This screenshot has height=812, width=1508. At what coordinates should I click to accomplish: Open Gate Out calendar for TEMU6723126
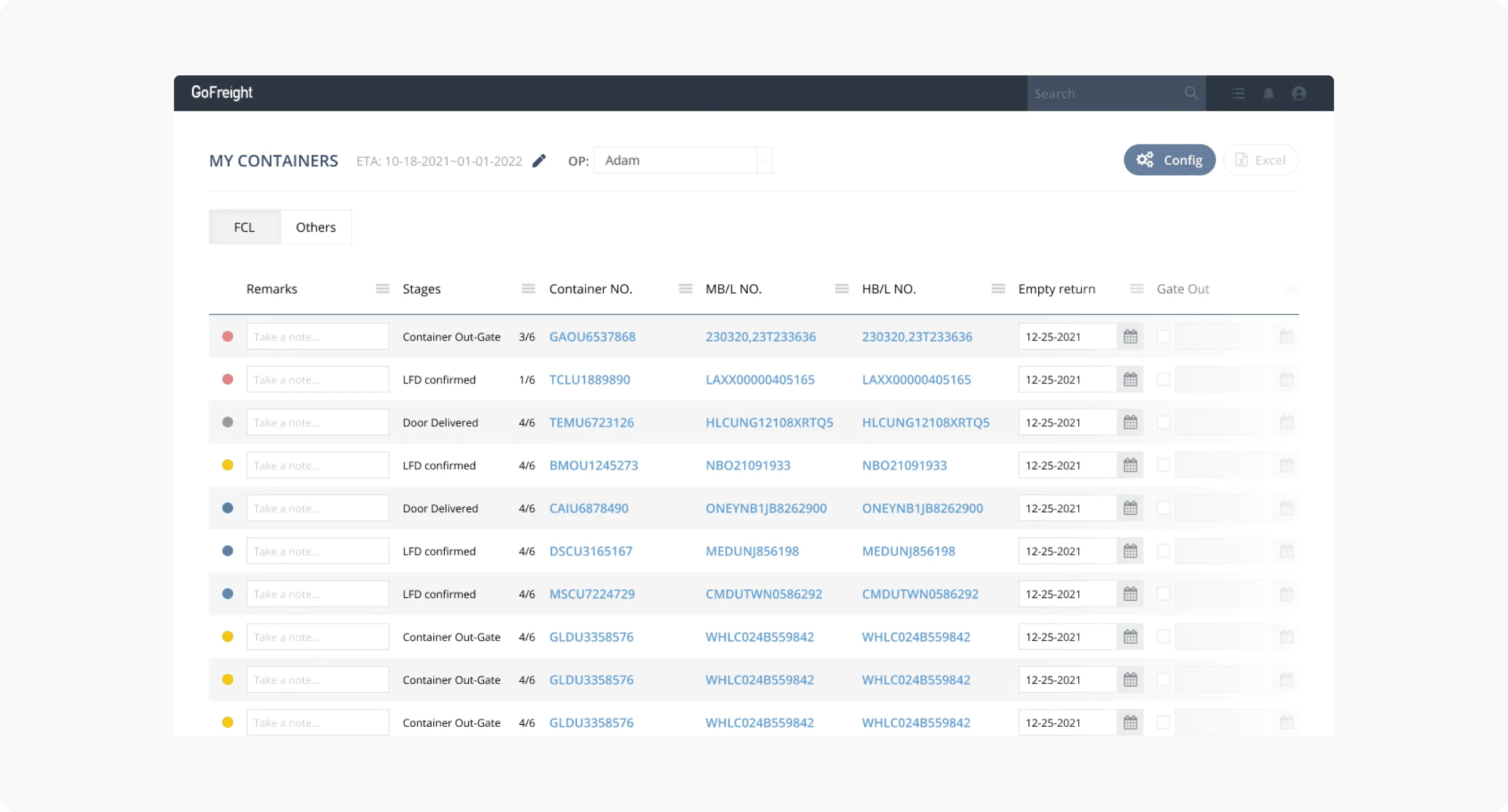pyautogui.click(x=1286, y=422)
